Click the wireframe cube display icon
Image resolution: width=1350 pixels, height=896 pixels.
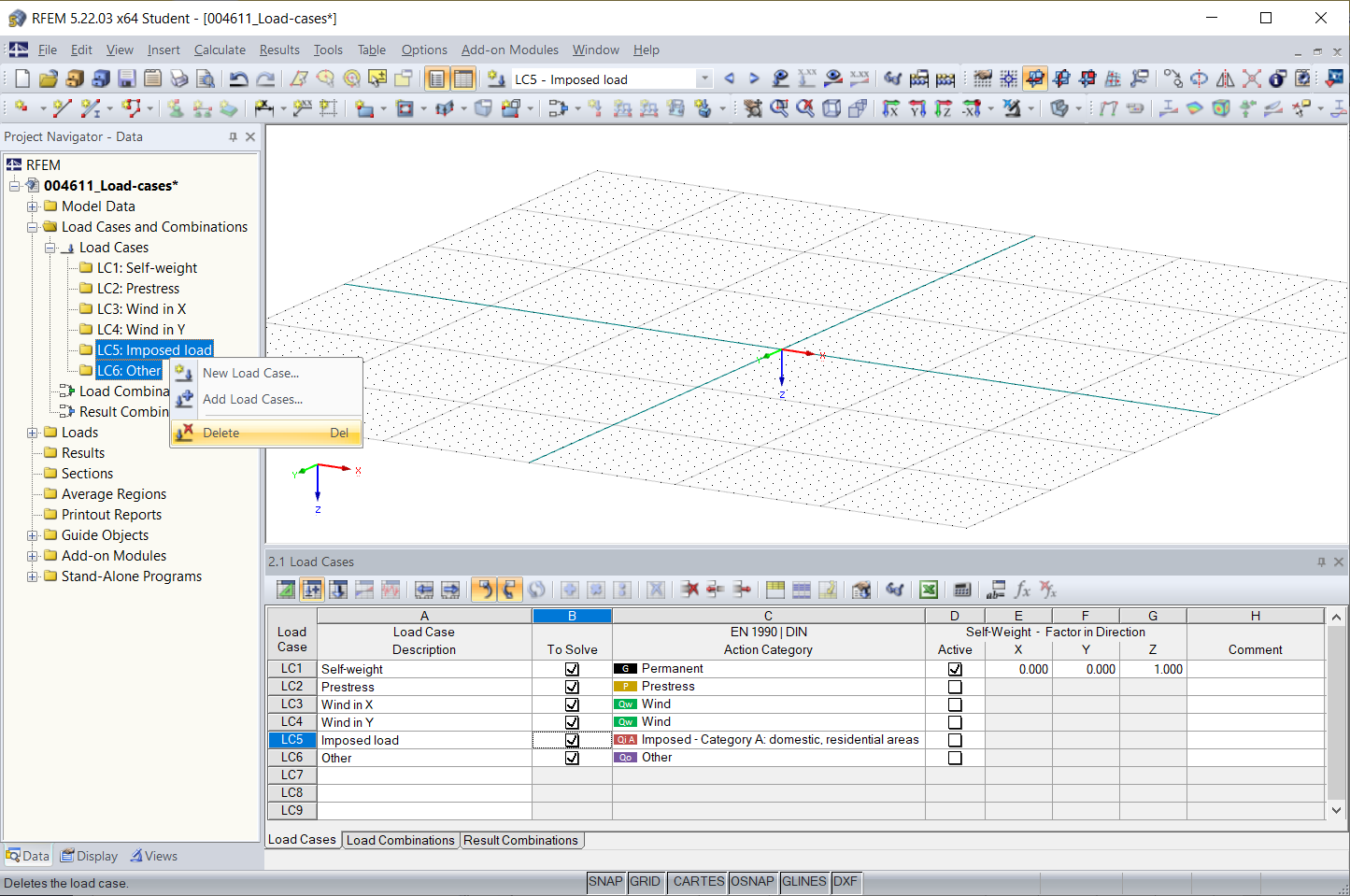[831, 109]
